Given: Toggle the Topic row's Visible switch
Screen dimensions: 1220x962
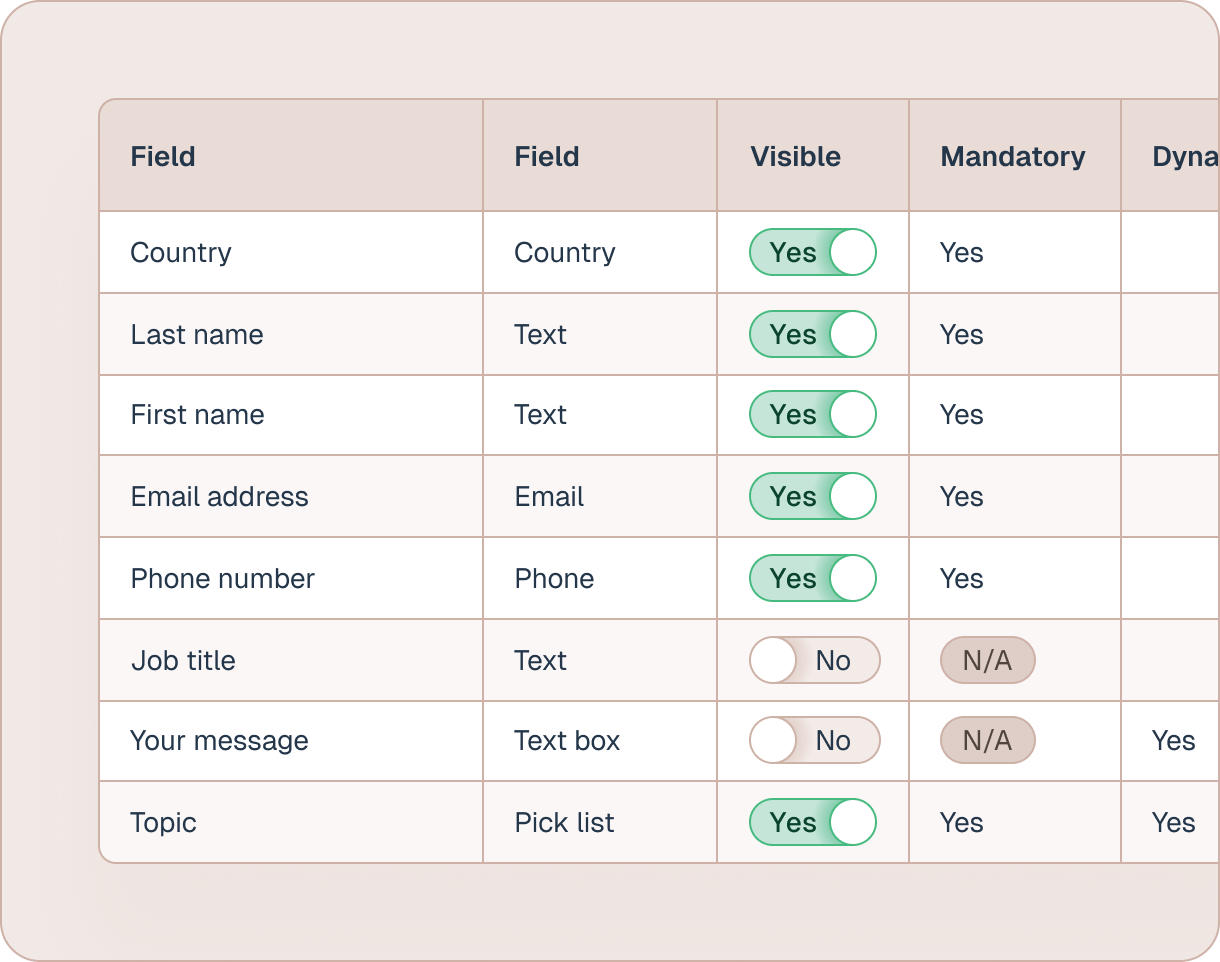Looking at the screenshot, I should point(812,822).
